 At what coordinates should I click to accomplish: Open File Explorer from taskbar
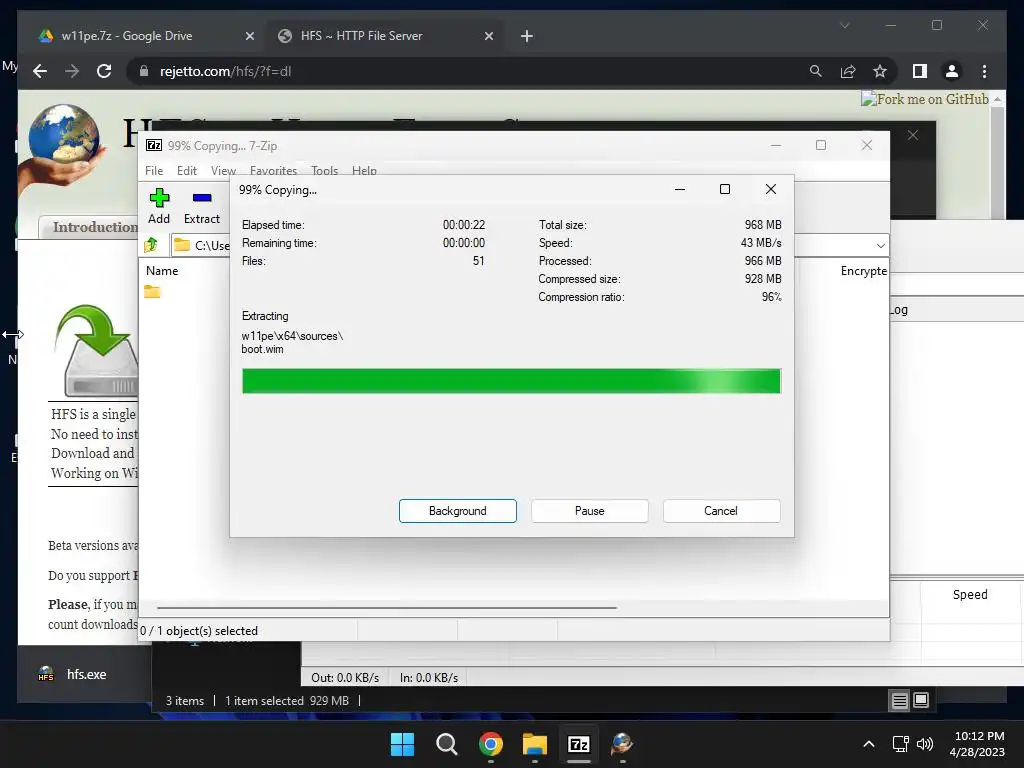click(535, 744)
